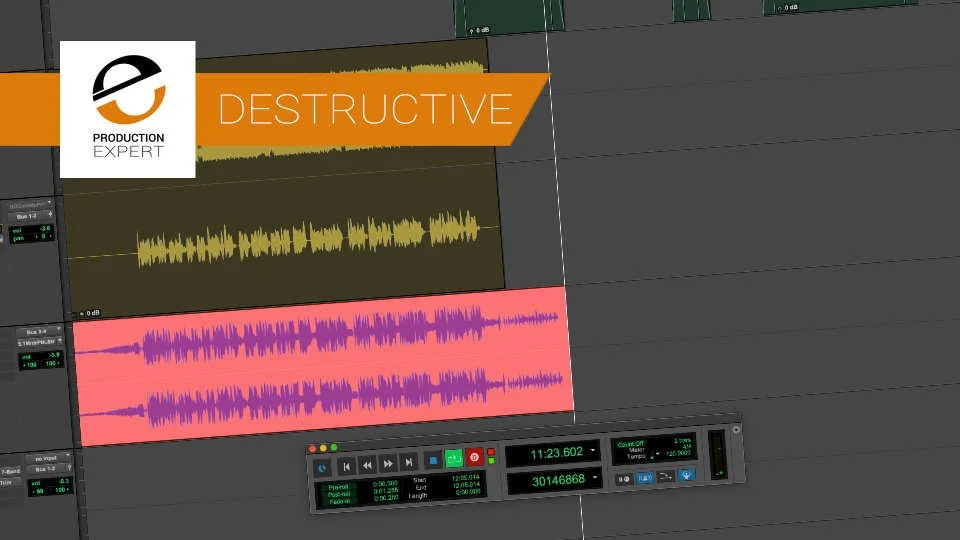The height and width of the screenshot is (540, 960).
Task: Toggle the metronome click button
Action: (x=645, y=478)
